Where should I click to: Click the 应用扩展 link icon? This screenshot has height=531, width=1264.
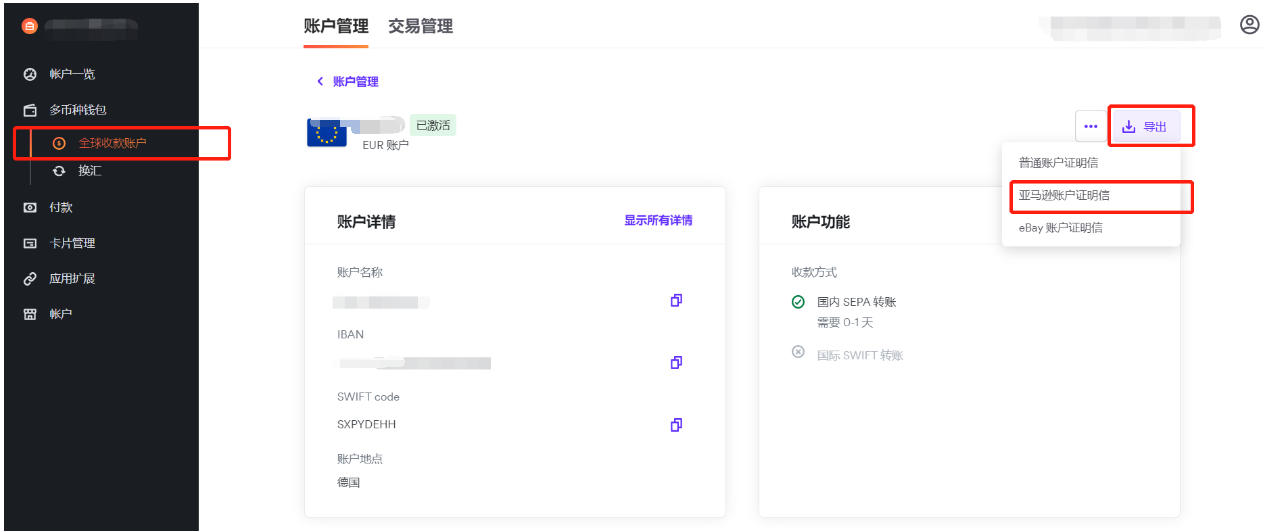pyautogui.click(x=30, y=279)
